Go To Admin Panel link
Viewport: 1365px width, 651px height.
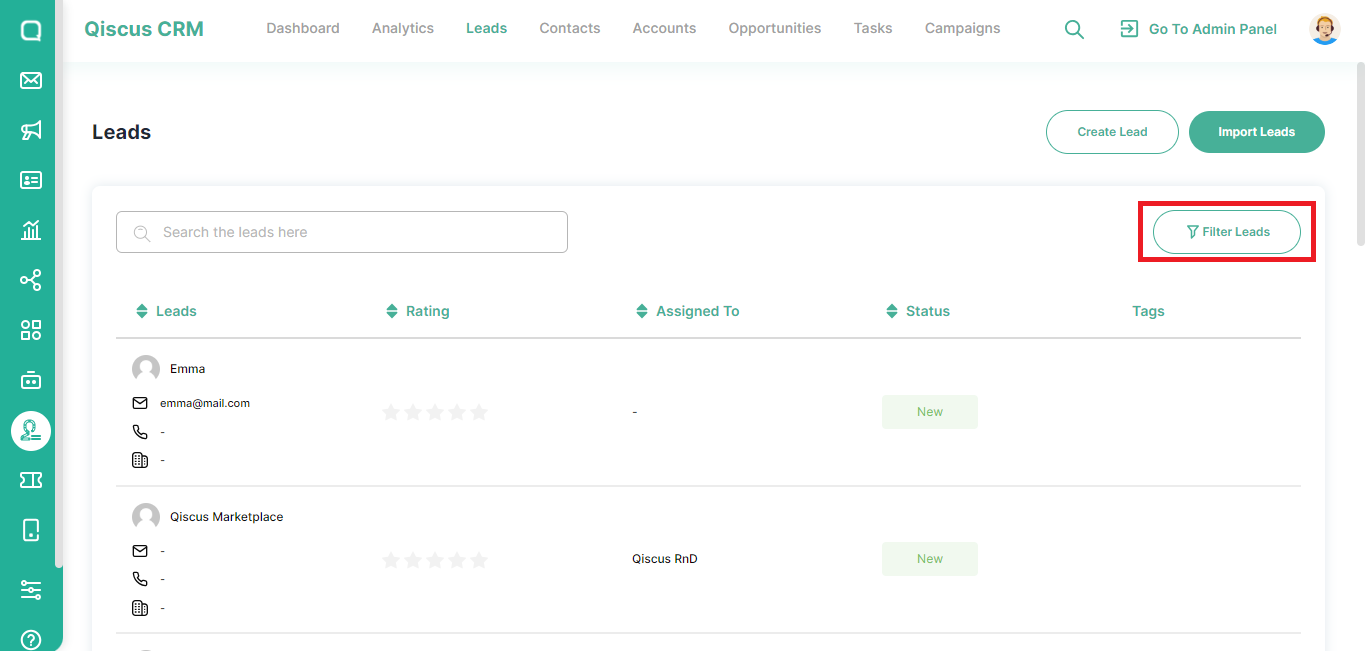pyautogui.click(x=1198, y=29)
